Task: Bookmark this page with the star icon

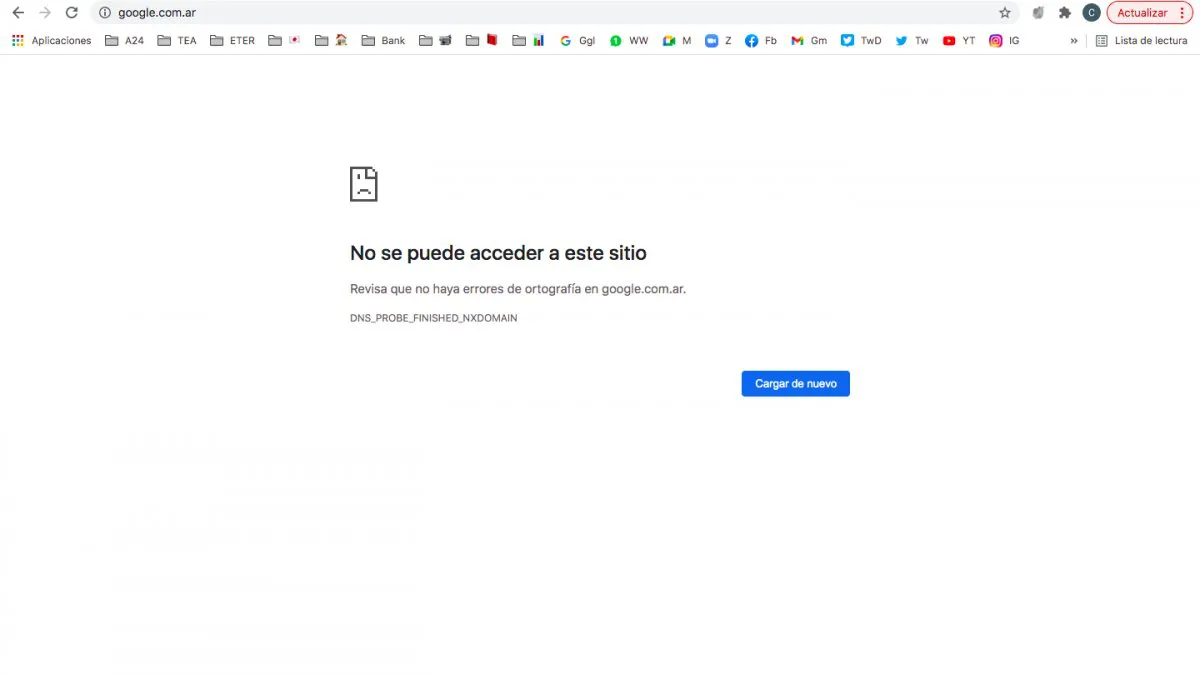Action: (x=1004, y=13)
